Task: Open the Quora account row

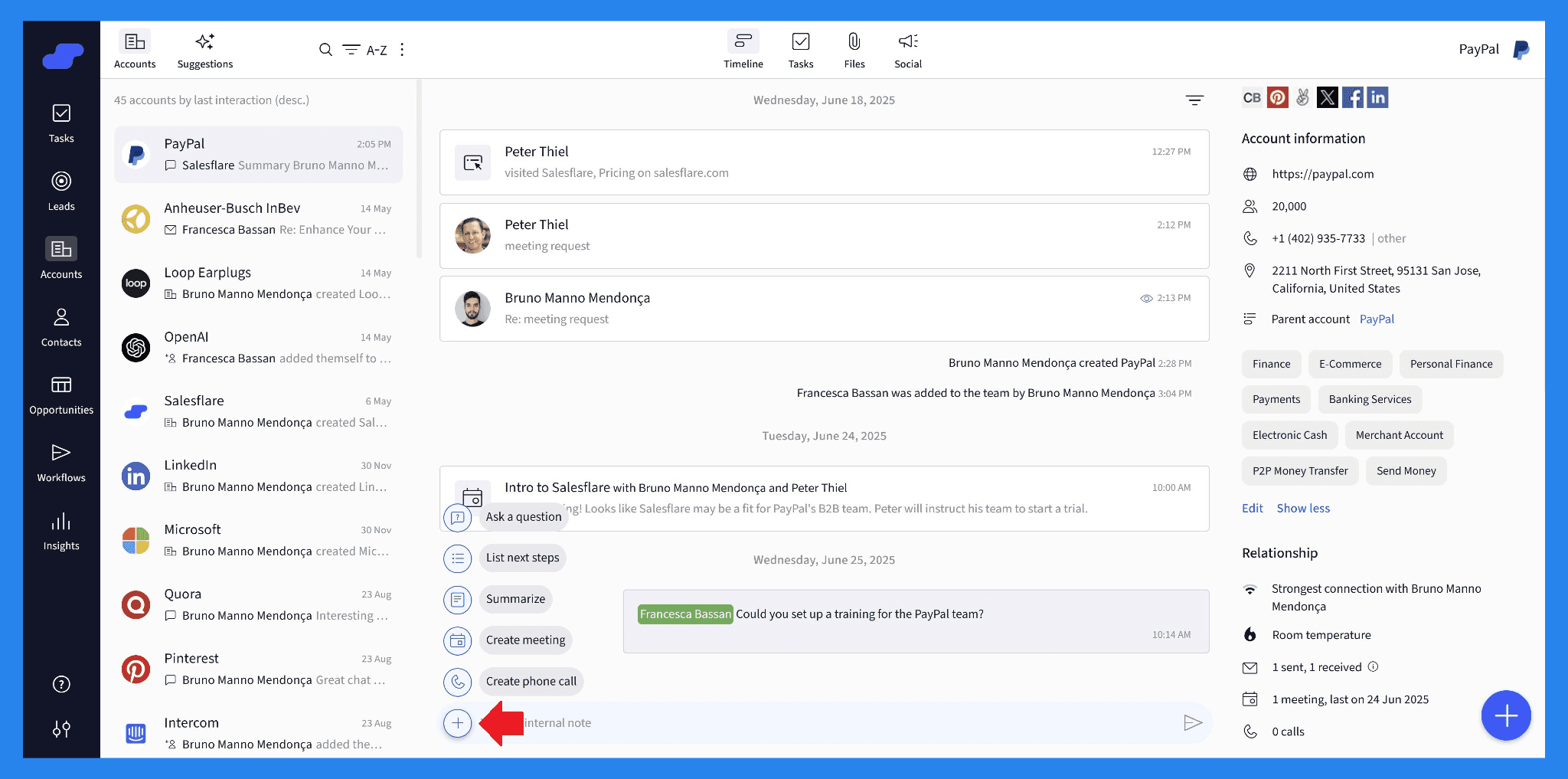Action: coord(258,605)
